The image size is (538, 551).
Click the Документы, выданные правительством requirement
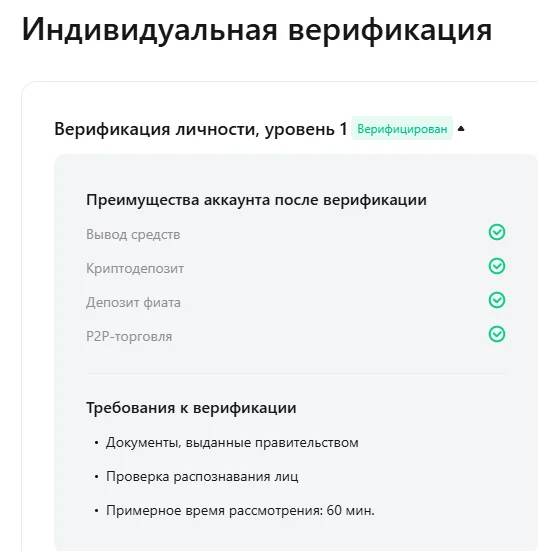232,442
